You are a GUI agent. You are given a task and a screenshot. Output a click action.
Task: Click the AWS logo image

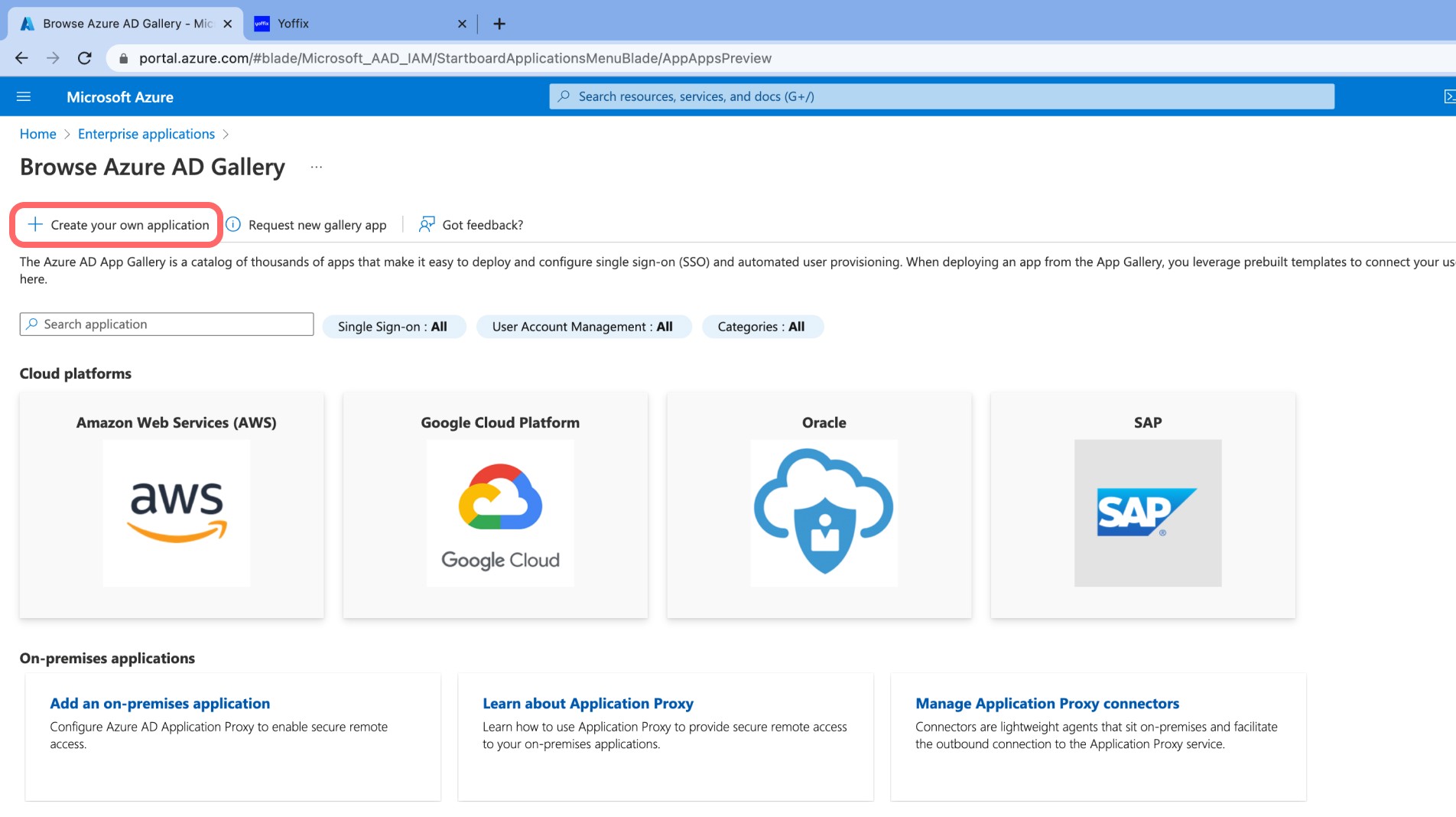(x=177, y=513)
